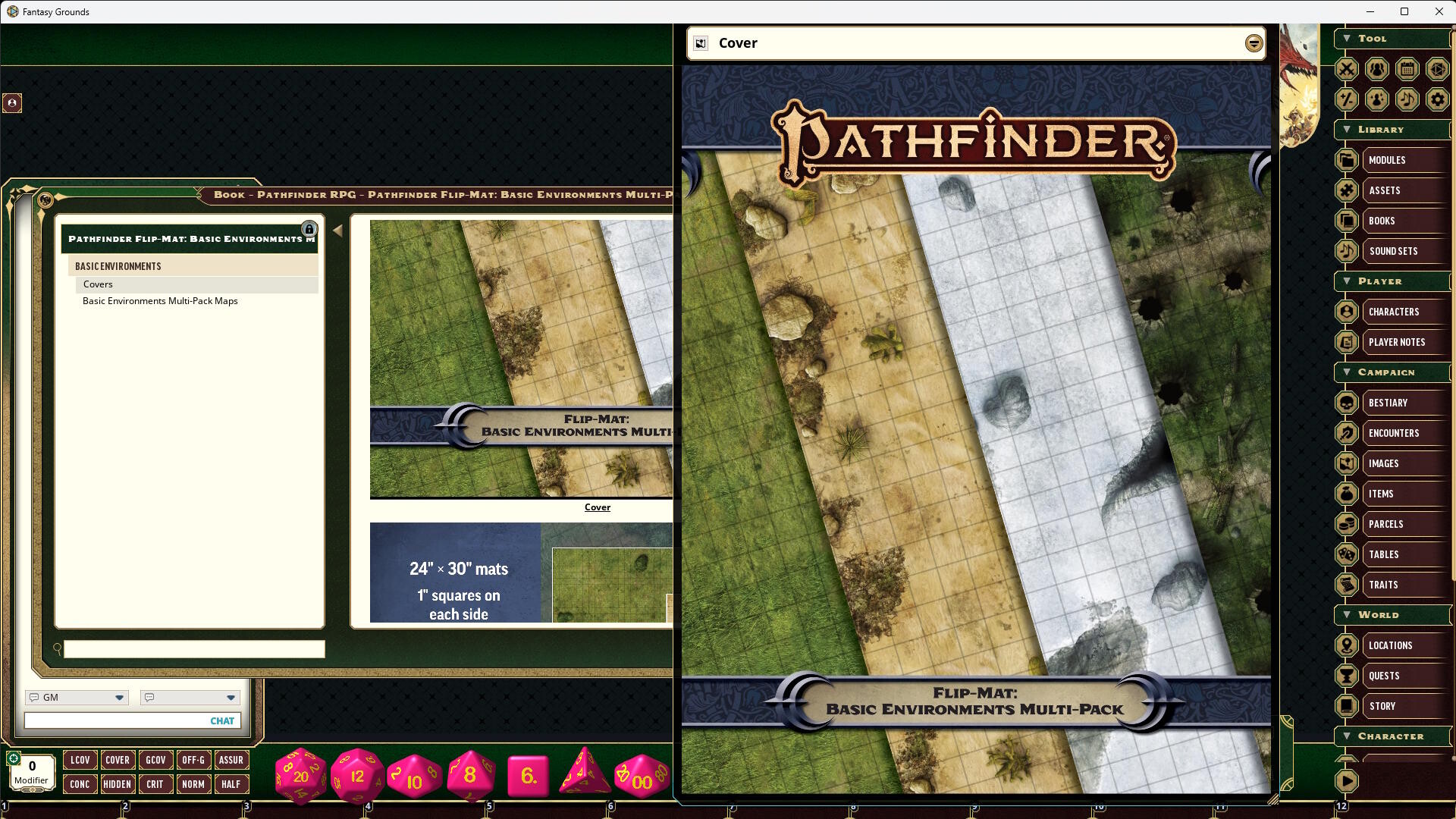
Task: Open the Effects tool icon
Action: (x=1377, y=99)
